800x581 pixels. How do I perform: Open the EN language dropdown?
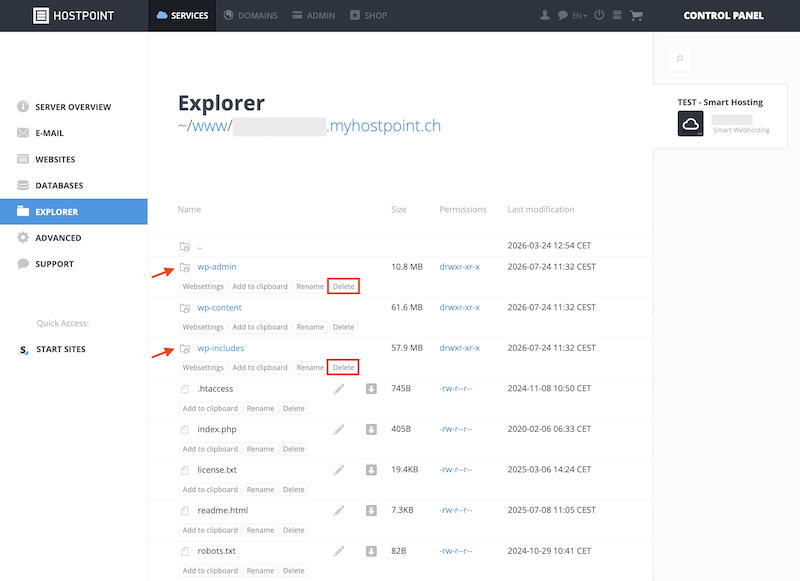tap(579, 16)
